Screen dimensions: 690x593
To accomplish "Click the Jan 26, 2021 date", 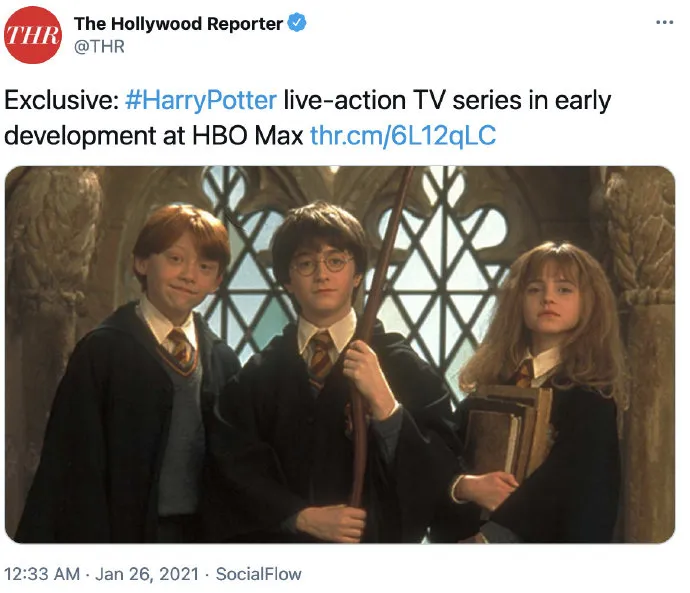I will click(147, 574).
